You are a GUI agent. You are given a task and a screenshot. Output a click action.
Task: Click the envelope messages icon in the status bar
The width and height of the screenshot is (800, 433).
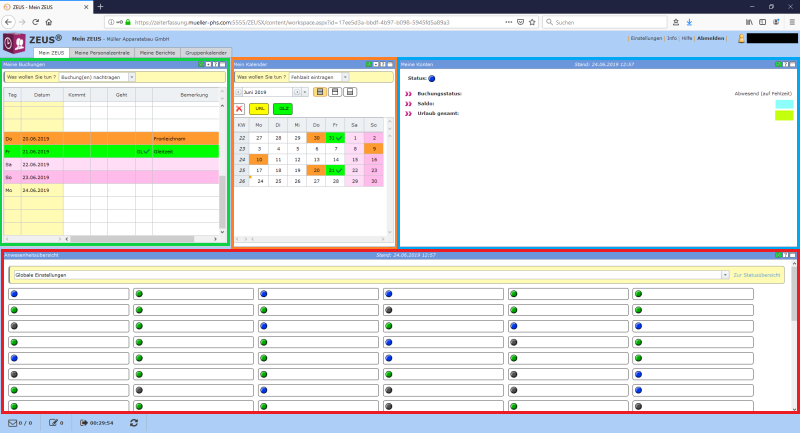(x=14, y=423)
